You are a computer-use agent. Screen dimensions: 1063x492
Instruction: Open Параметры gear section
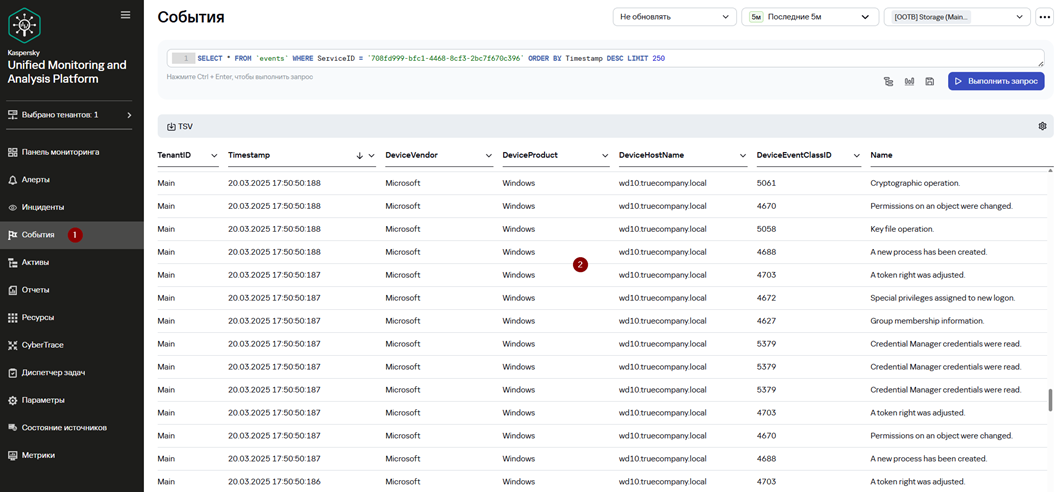pyautogui.click(x=72, y=400)
